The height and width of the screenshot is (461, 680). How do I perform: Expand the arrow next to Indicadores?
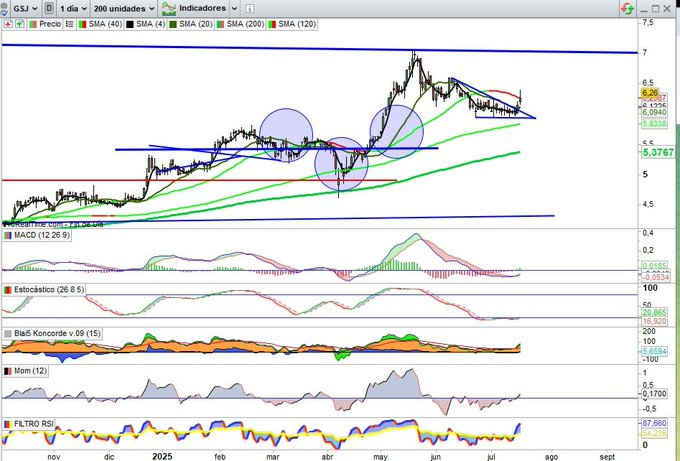pos(234,8)
